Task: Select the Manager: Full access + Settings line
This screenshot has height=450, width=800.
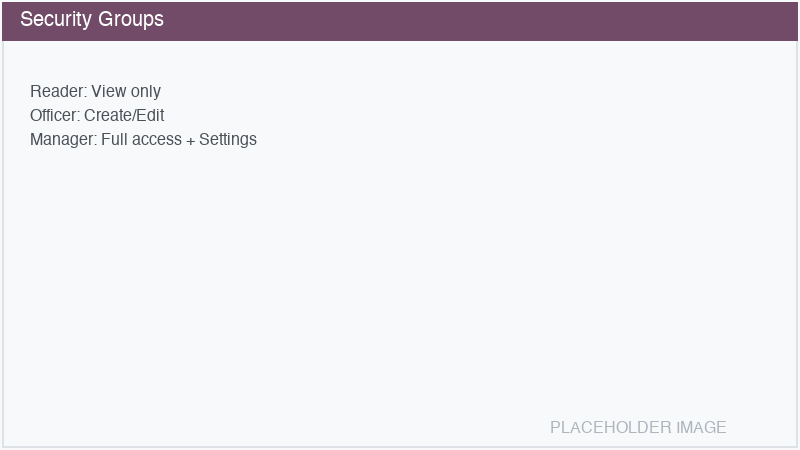Action: (143, 140)
